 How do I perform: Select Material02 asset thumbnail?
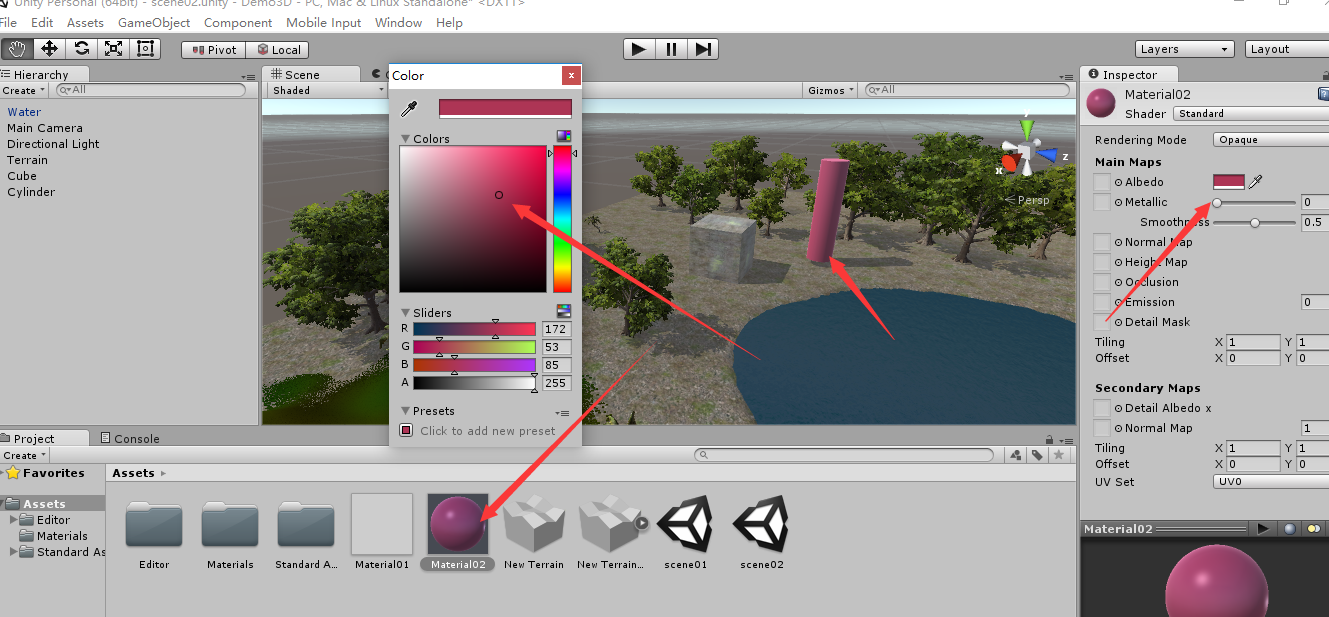(x=458, y=524)
